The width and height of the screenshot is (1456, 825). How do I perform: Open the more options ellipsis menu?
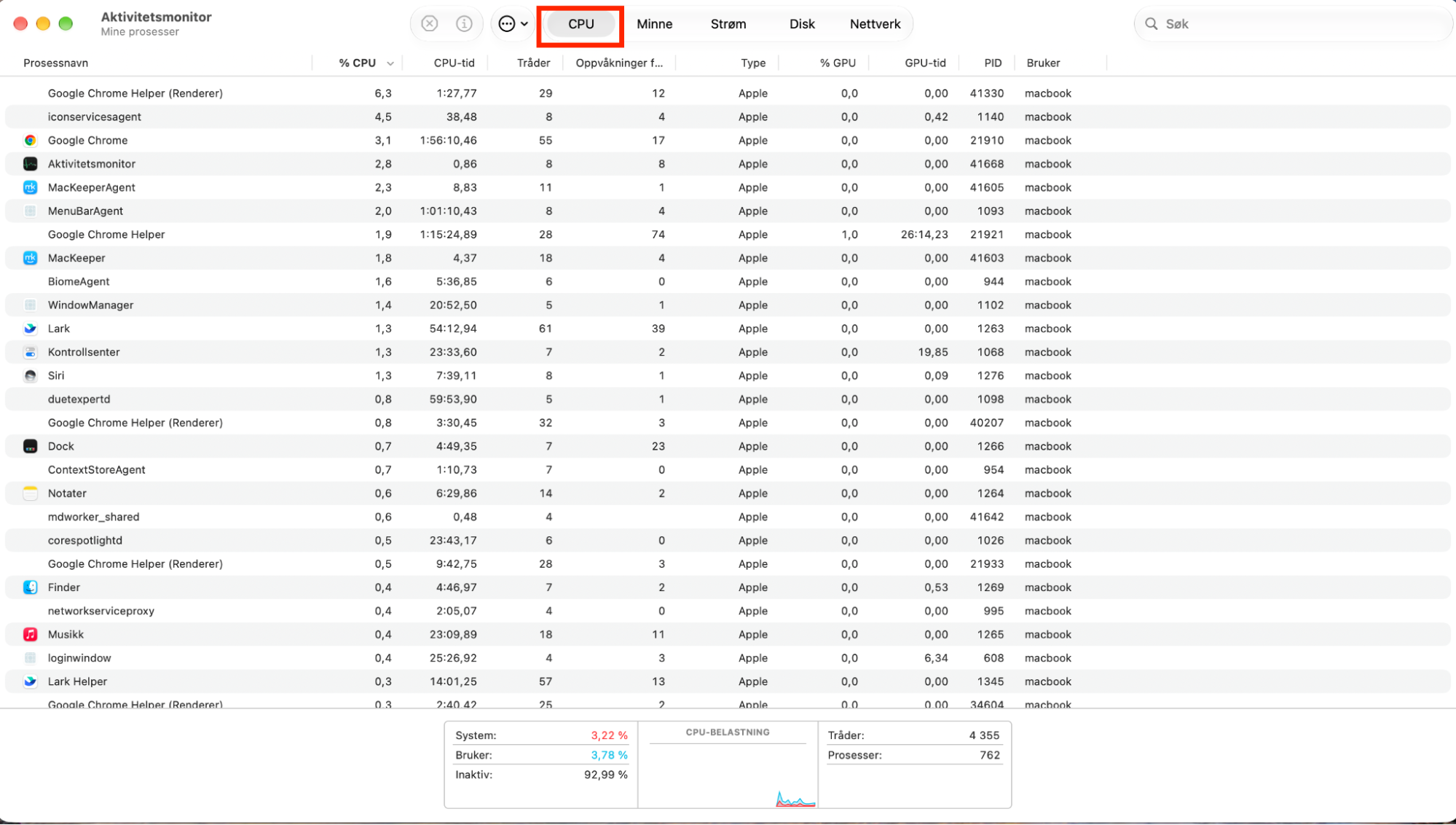pos(513,24)
